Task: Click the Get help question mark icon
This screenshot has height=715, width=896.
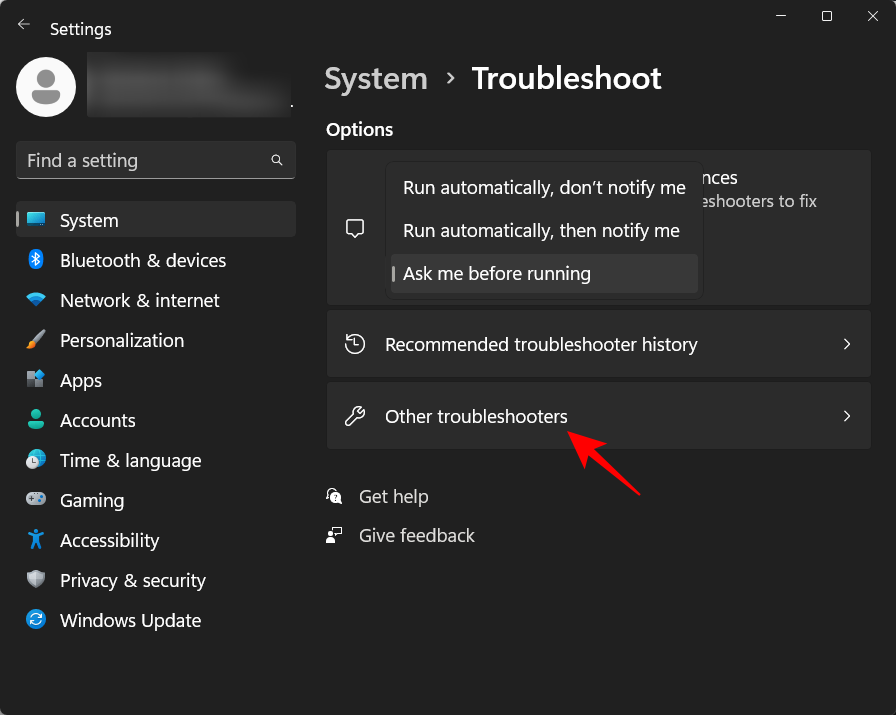Action: [x=335, y=496]
